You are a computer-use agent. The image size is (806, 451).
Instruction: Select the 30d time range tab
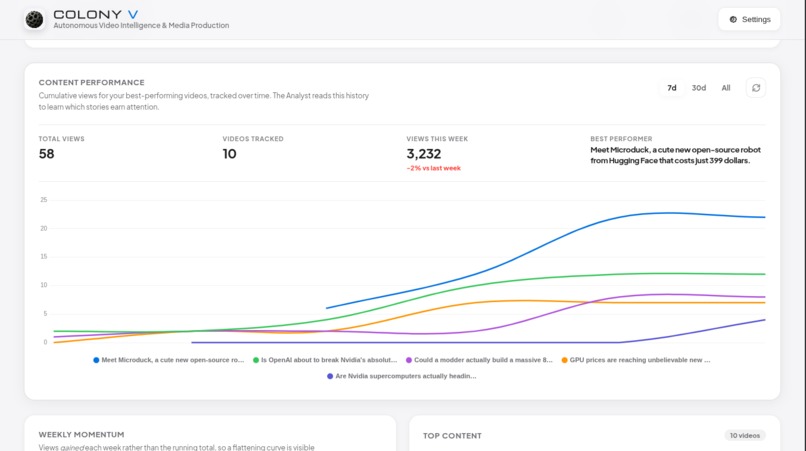pyautogui.click(x=699, y=88)
